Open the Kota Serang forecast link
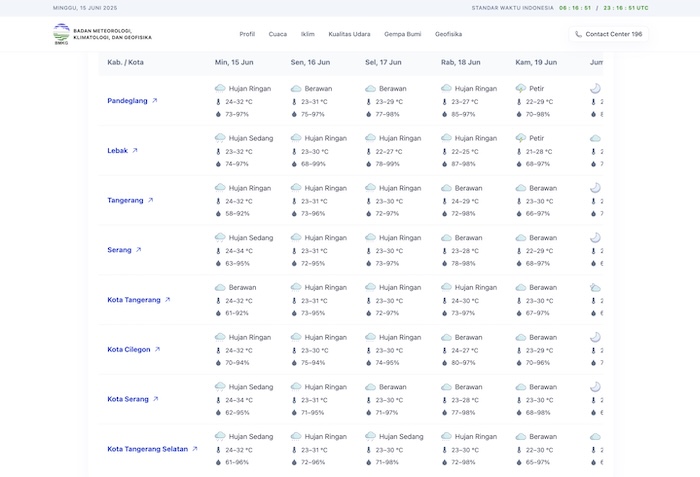 (x=128, y=399)
